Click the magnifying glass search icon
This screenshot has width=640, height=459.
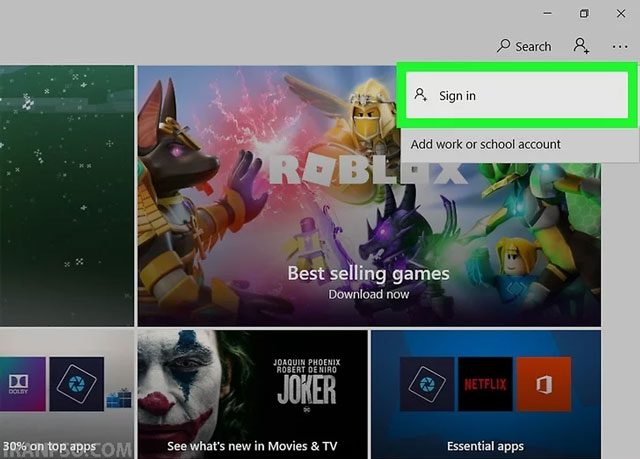(x=503, y=46)
